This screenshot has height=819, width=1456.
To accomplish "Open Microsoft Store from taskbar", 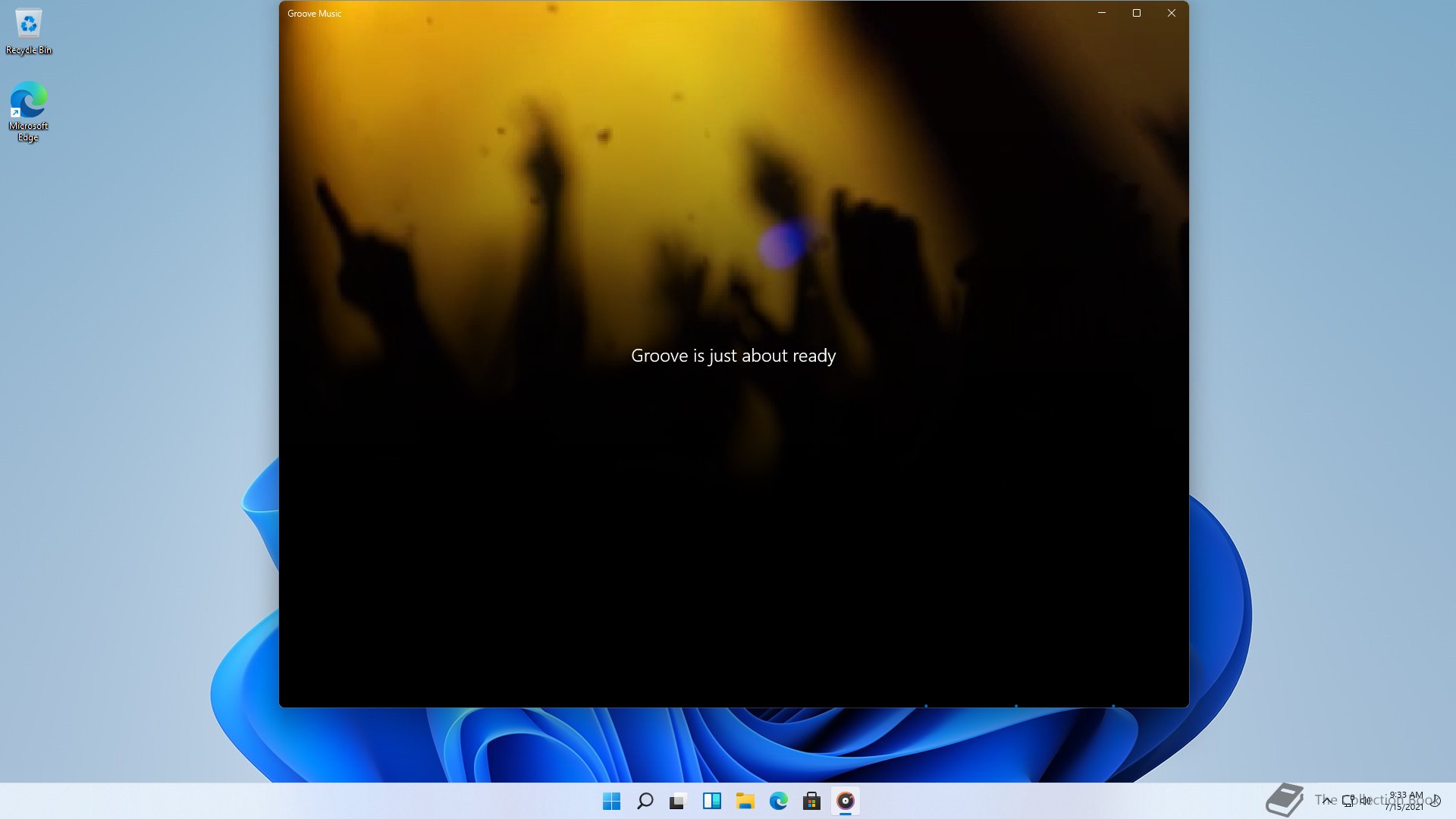I will pos(811,801).
